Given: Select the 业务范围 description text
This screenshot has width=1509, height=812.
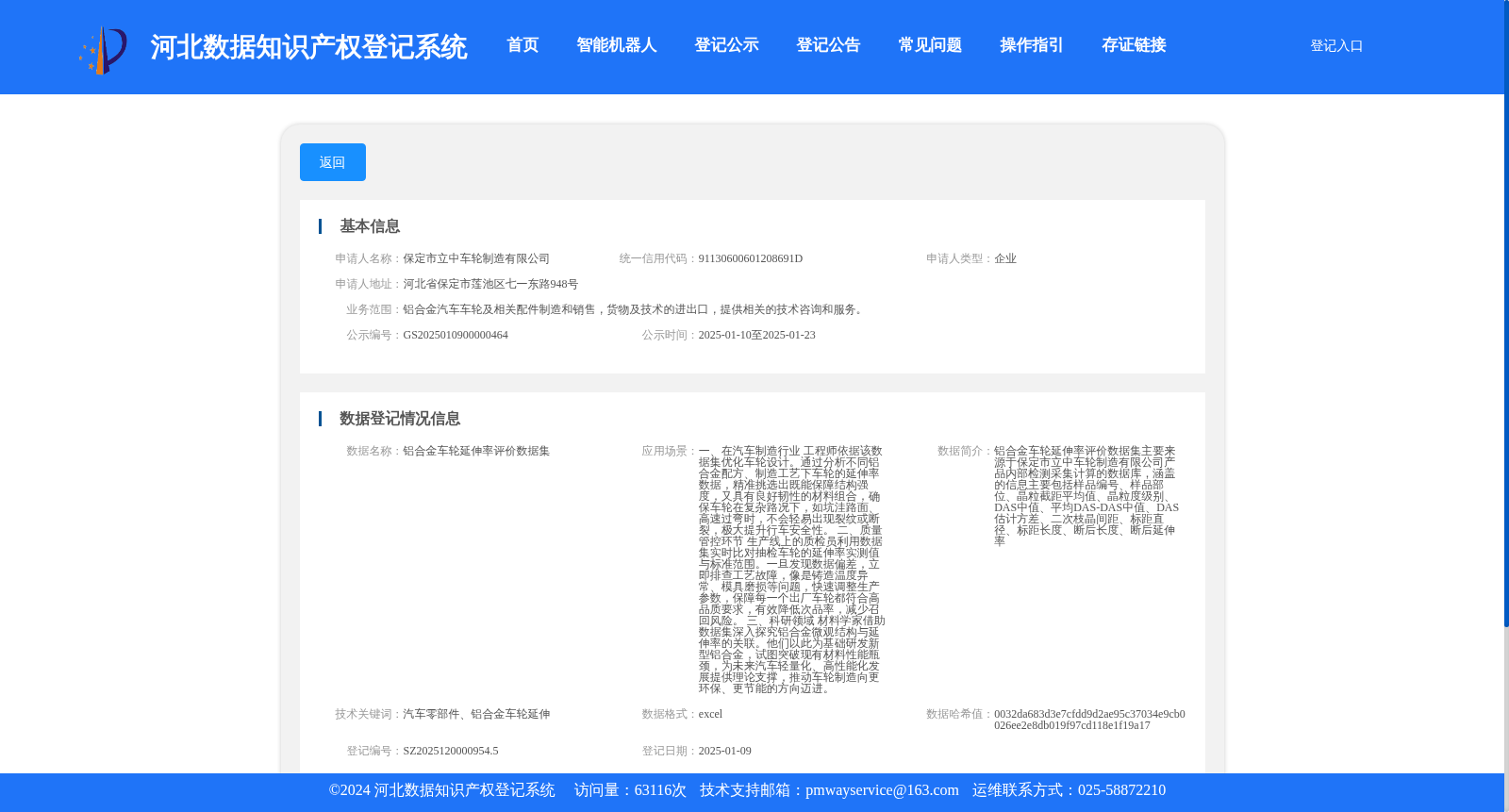Looking at the screenshot, I should coord(635,309).
